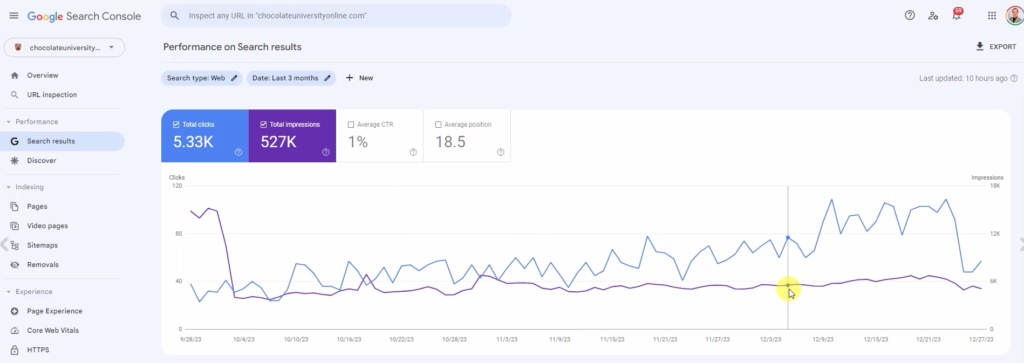
Task: Click the Discover asterisk icon
Action: (14, 161)
